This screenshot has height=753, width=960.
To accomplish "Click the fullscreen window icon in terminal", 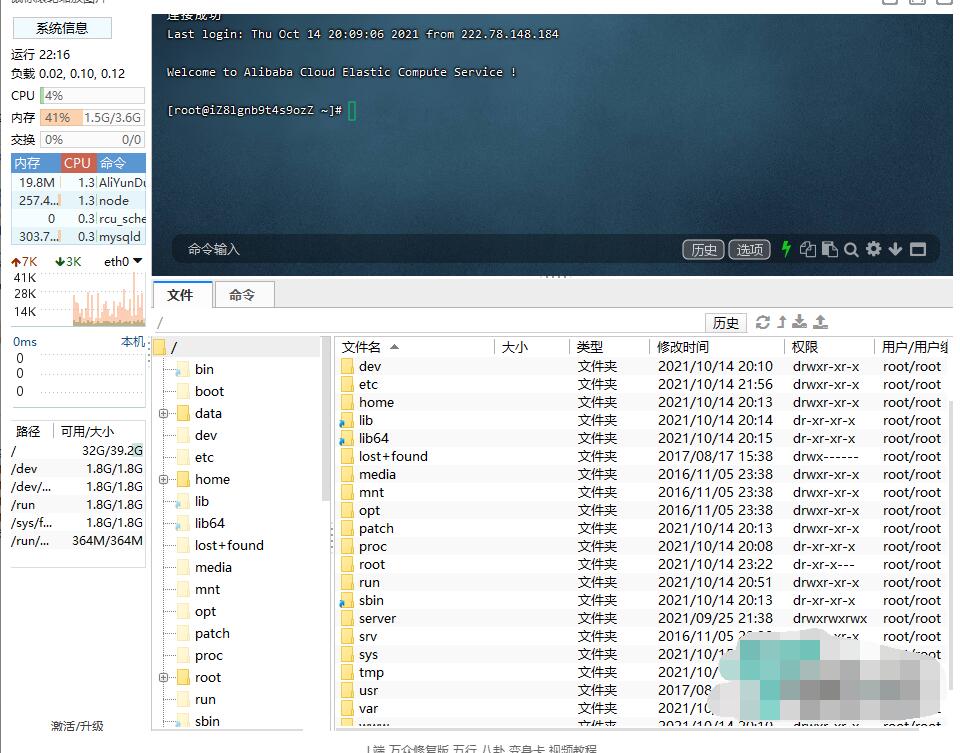I will (x=917, y=249).
